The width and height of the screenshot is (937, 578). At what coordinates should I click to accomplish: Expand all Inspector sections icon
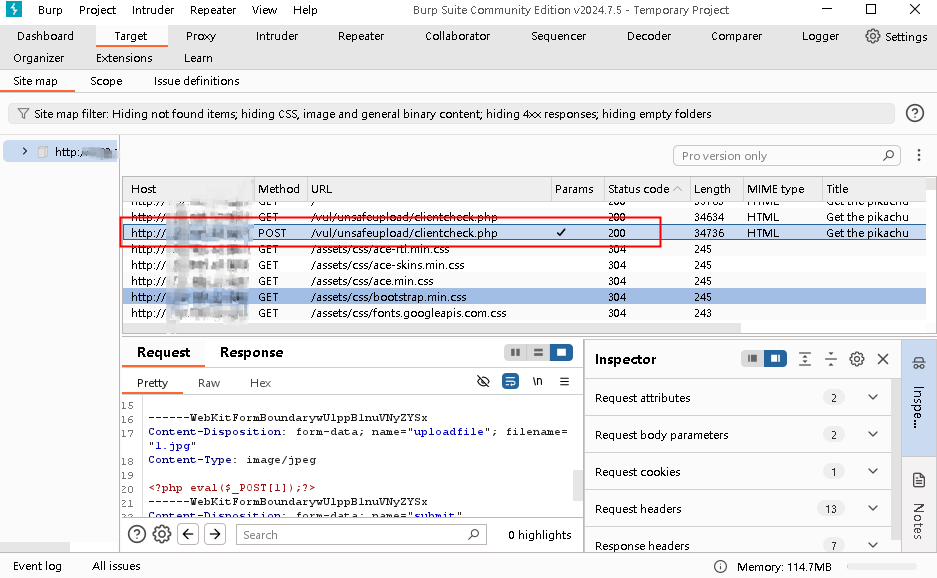805,359
